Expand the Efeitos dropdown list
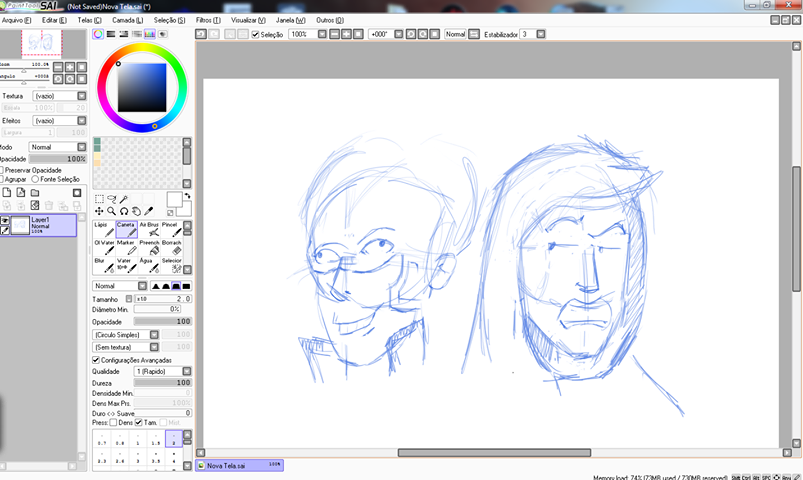Screen dimensions: 803x480 [58, 120]
